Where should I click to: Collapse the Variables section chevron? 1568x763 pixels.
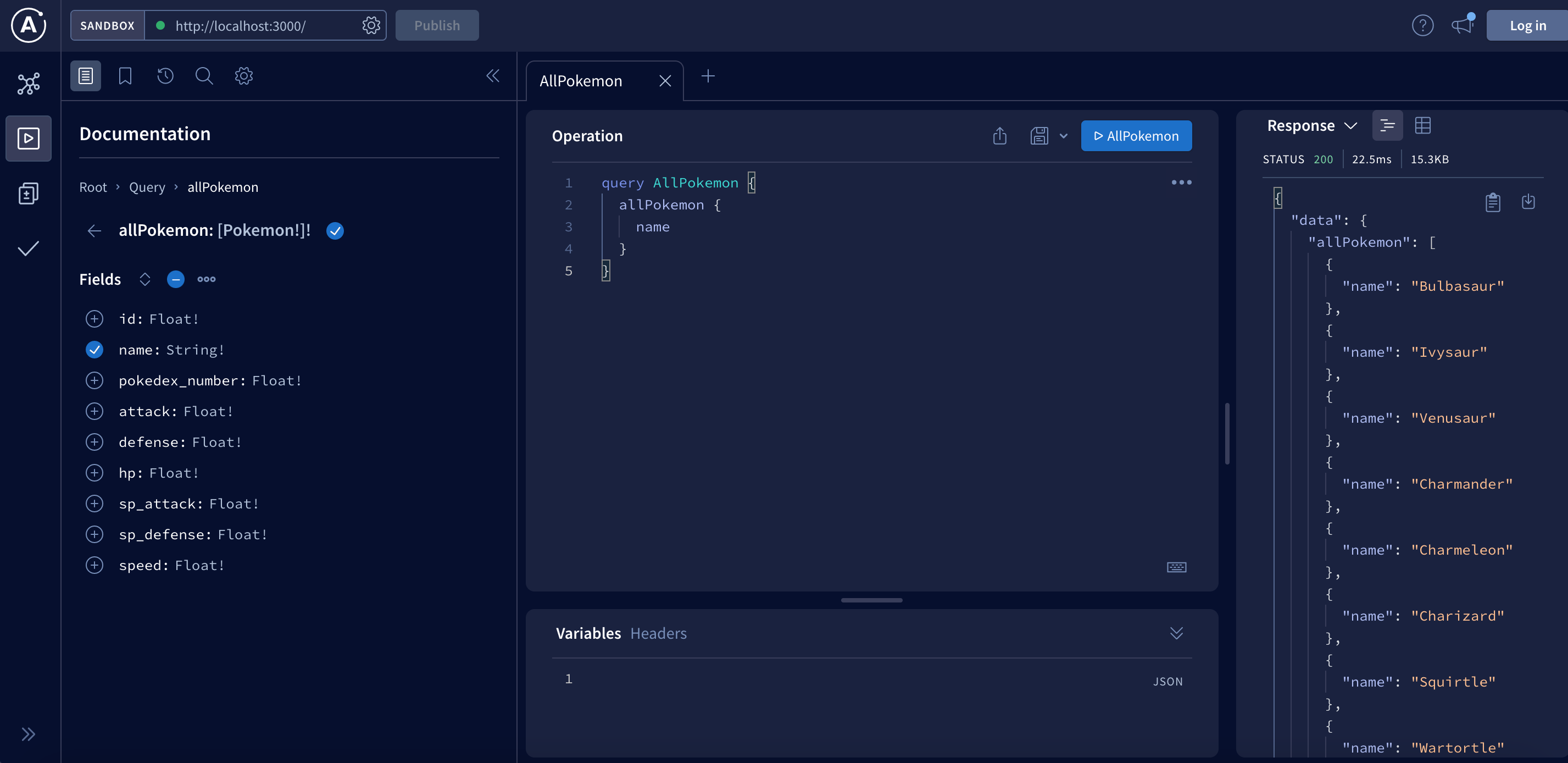click(x=1177, y=632)
